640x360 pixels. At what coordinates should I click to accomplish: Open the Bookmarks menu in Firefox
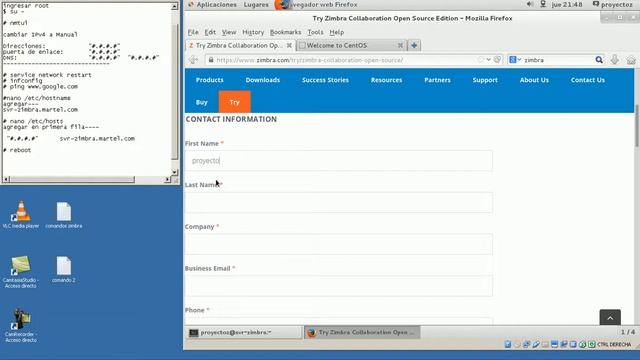coord(285,32)
